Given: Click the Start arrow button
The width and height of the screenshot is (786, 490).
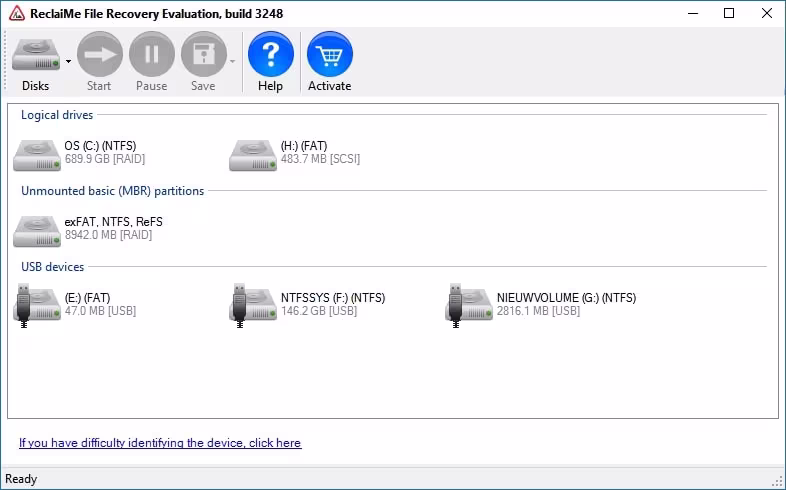Looking at the screenshot, I should coord(99,54).
